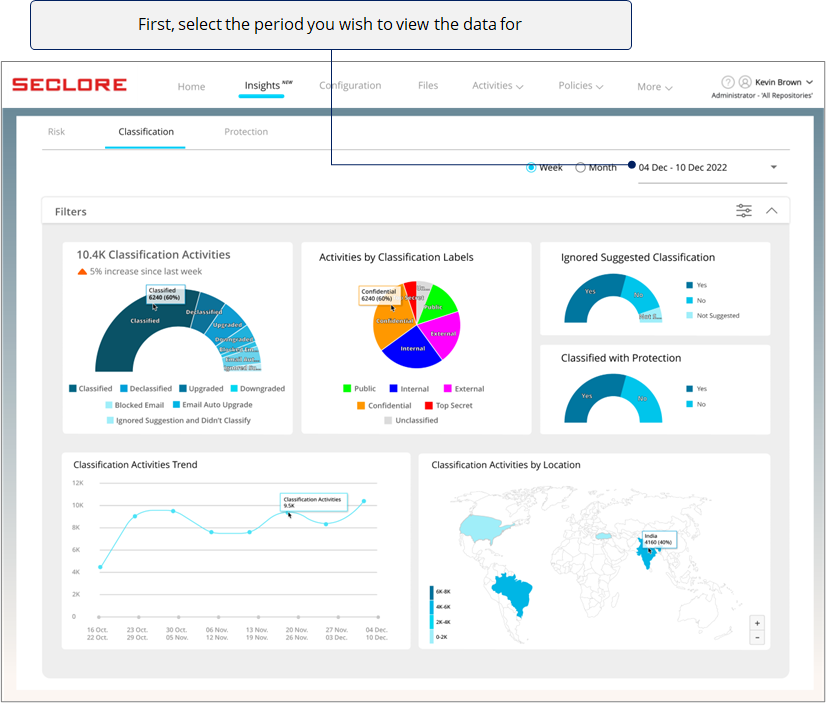Go to the Home page

click(x=191, y=87)
